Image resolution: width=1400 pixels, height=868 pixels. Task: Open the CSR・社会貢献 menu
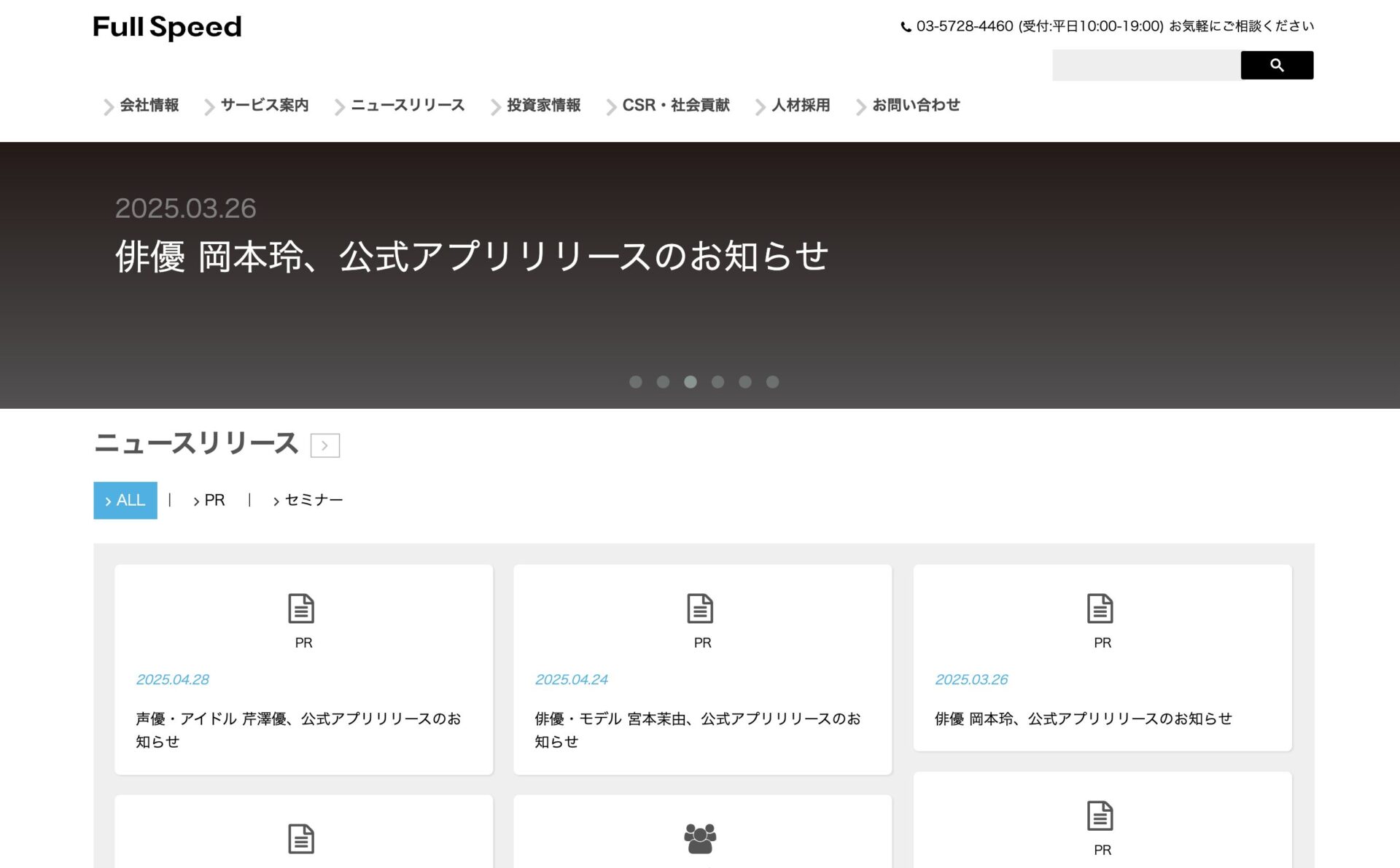(x=676, y=105)
